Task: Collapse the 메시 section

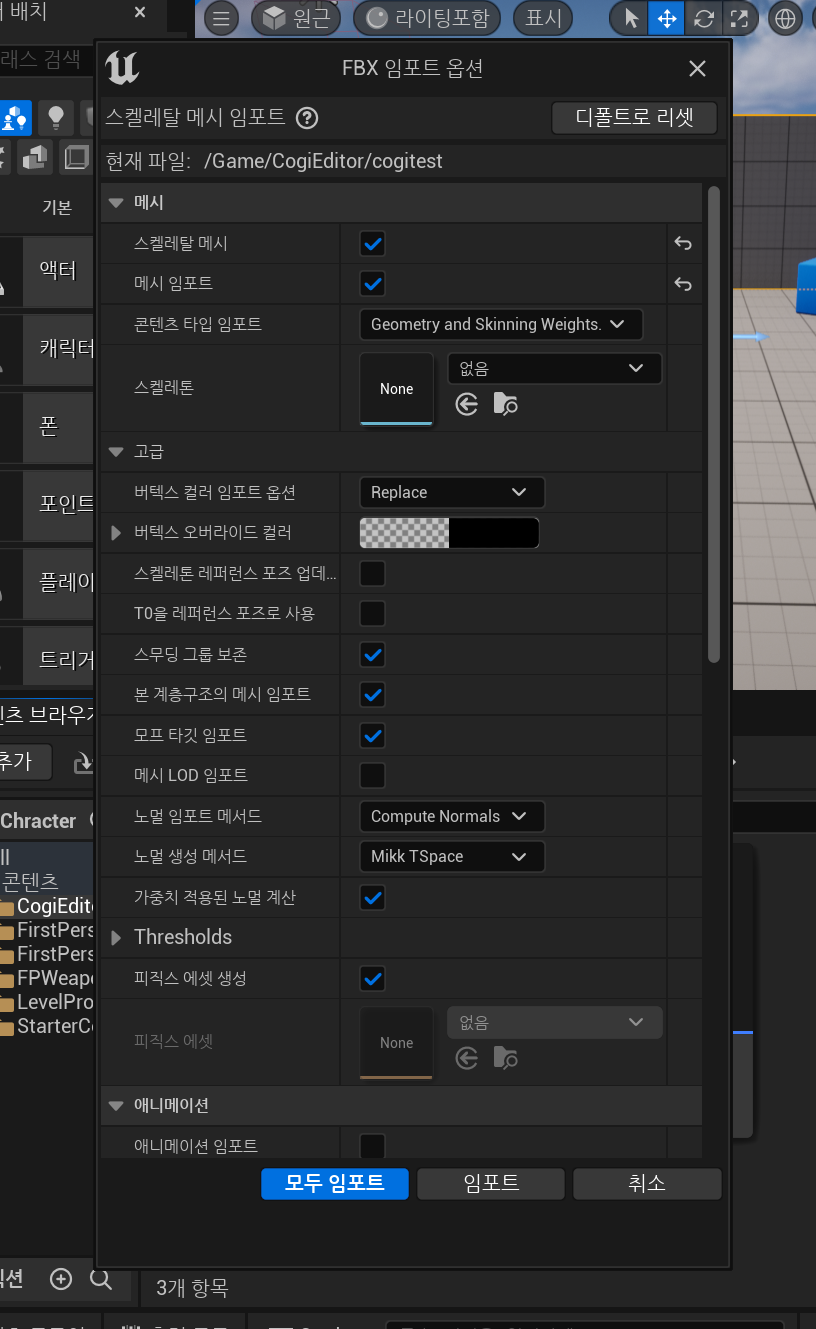Action: pos(116,202)
